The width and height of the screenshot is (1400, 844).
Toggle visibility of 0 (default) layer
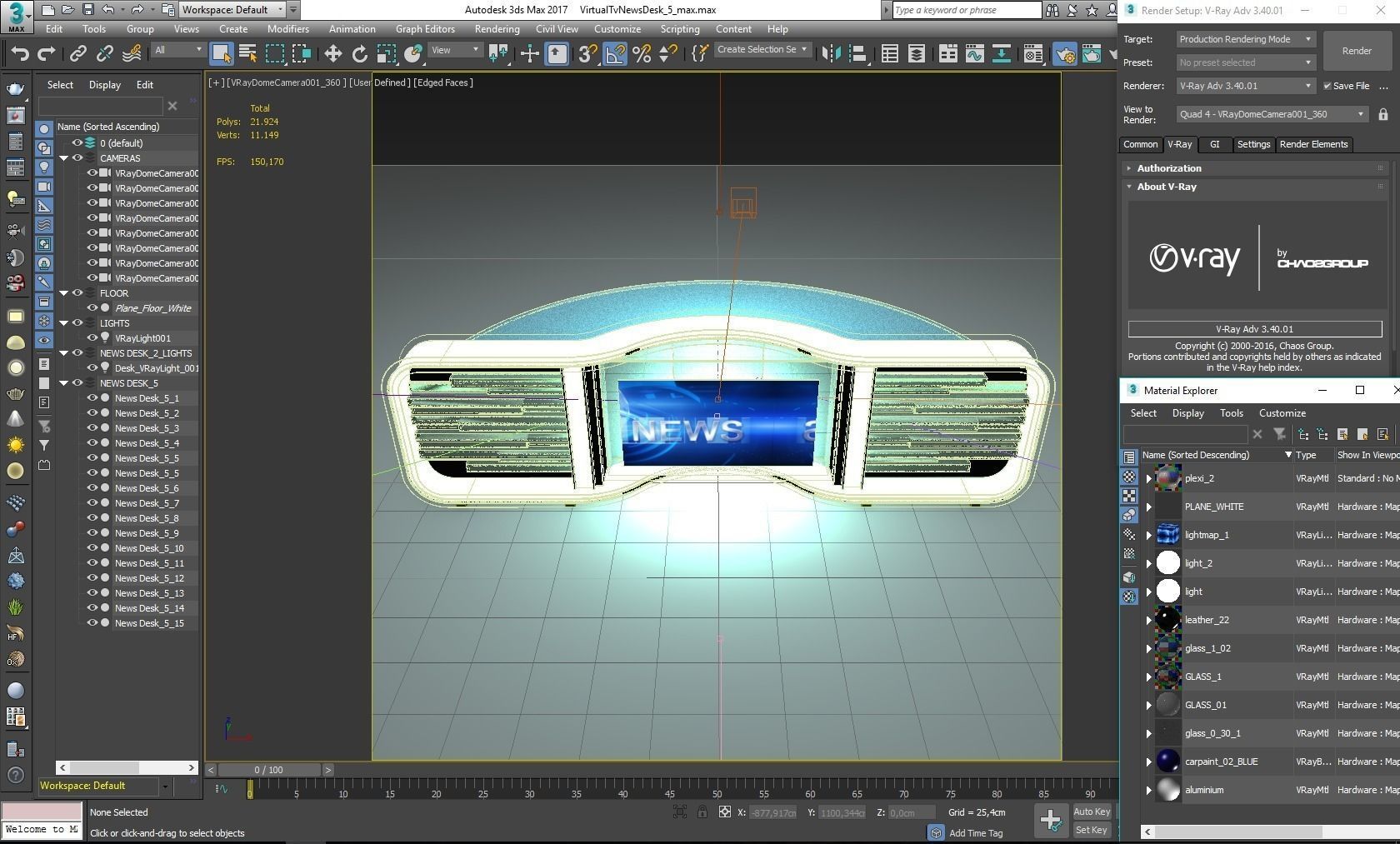click(x=77, y=143)
